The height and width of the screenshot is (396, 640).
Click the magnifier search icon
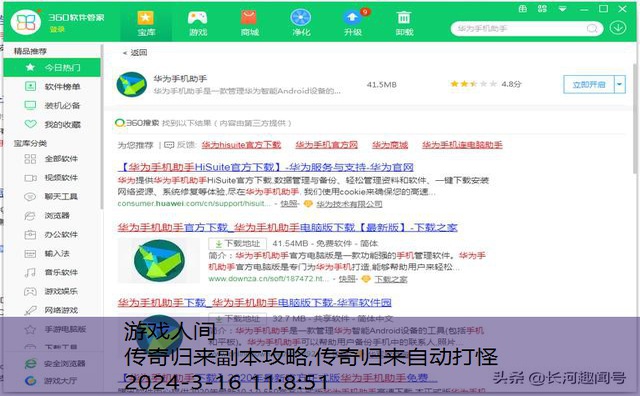pos(592,29)
